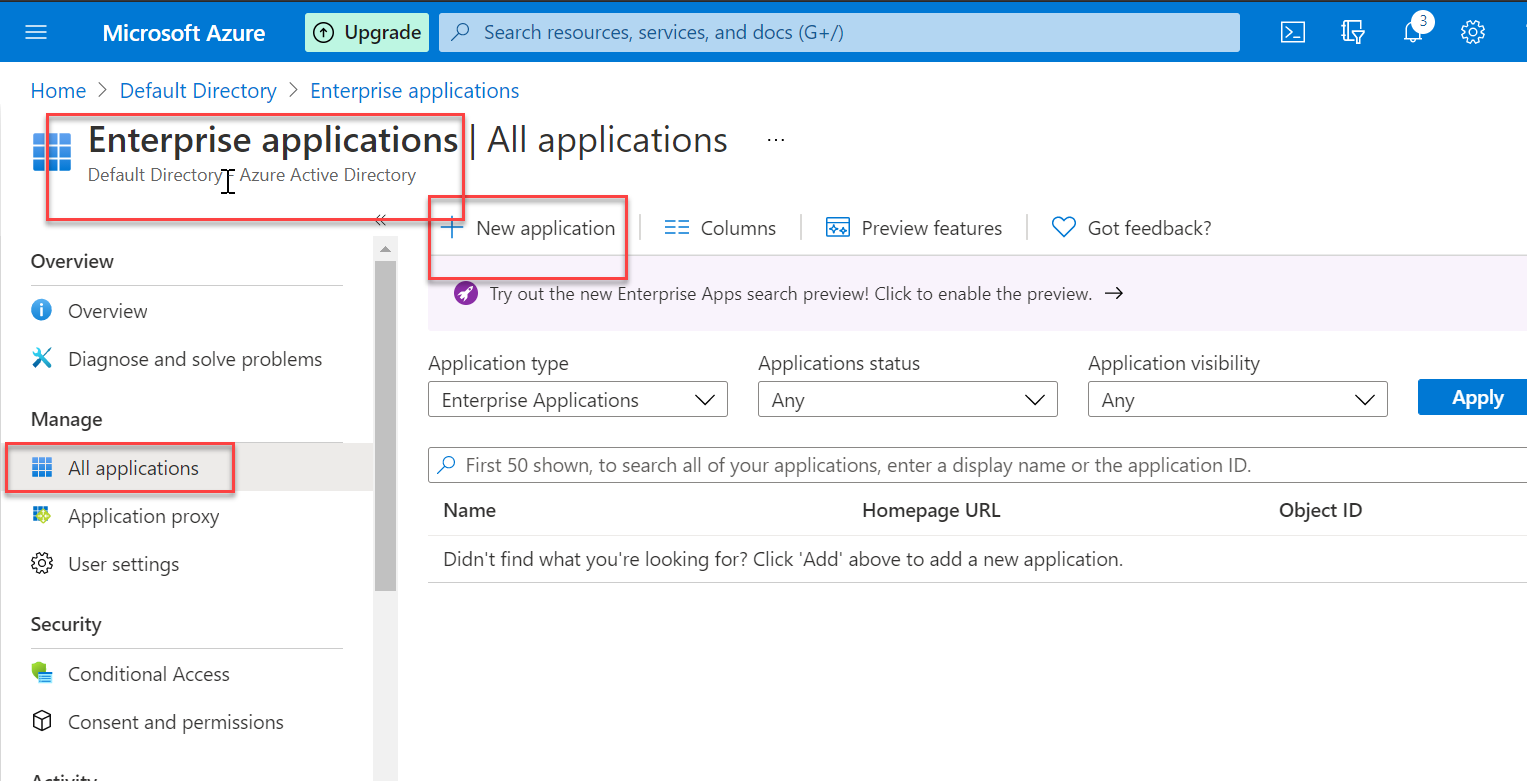Viewport: 1527px width, 781px height.
Task: Open Application proxy from the sidebar
Action: click(143, 516)
